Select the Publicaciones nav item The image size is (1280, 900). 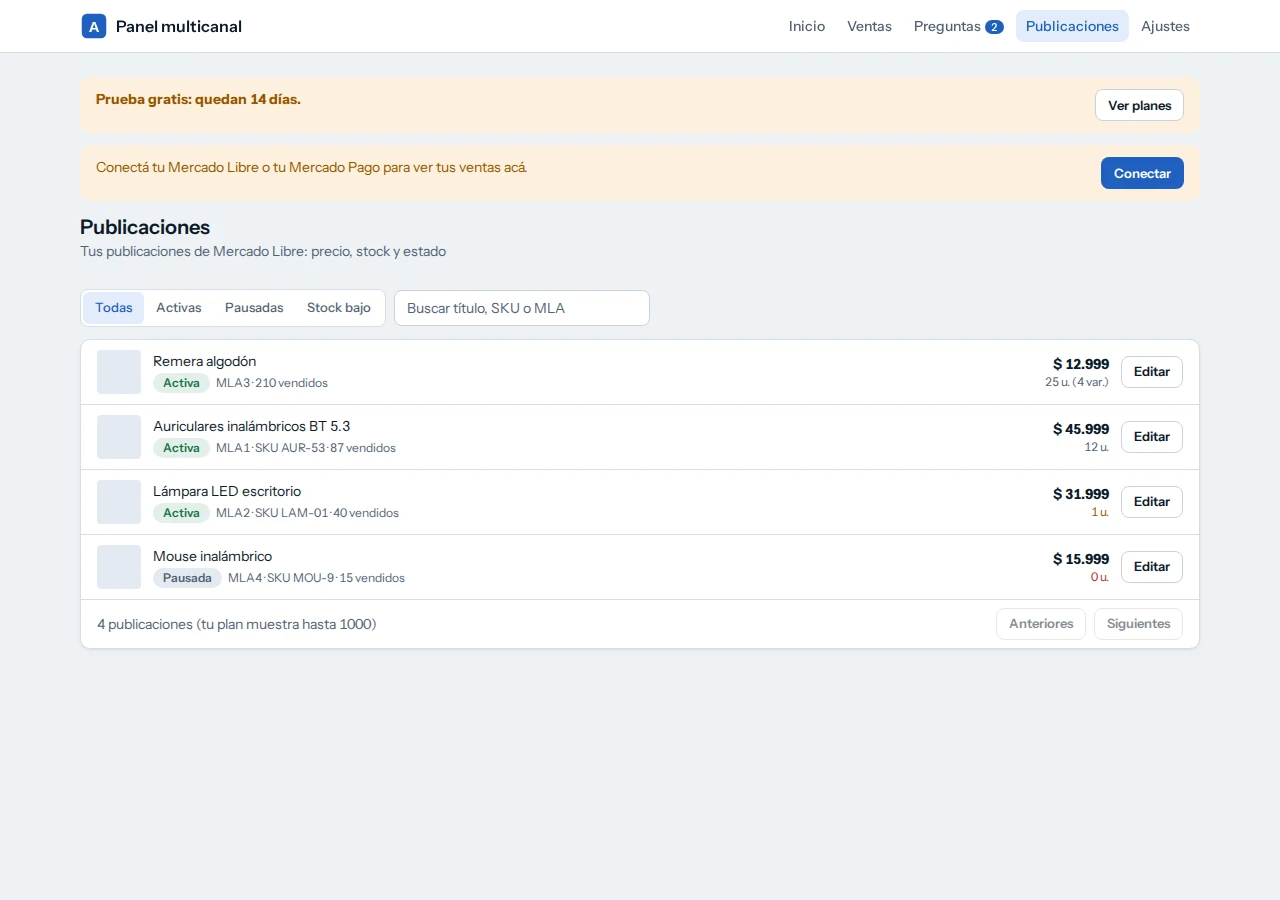click(1072, 26)
